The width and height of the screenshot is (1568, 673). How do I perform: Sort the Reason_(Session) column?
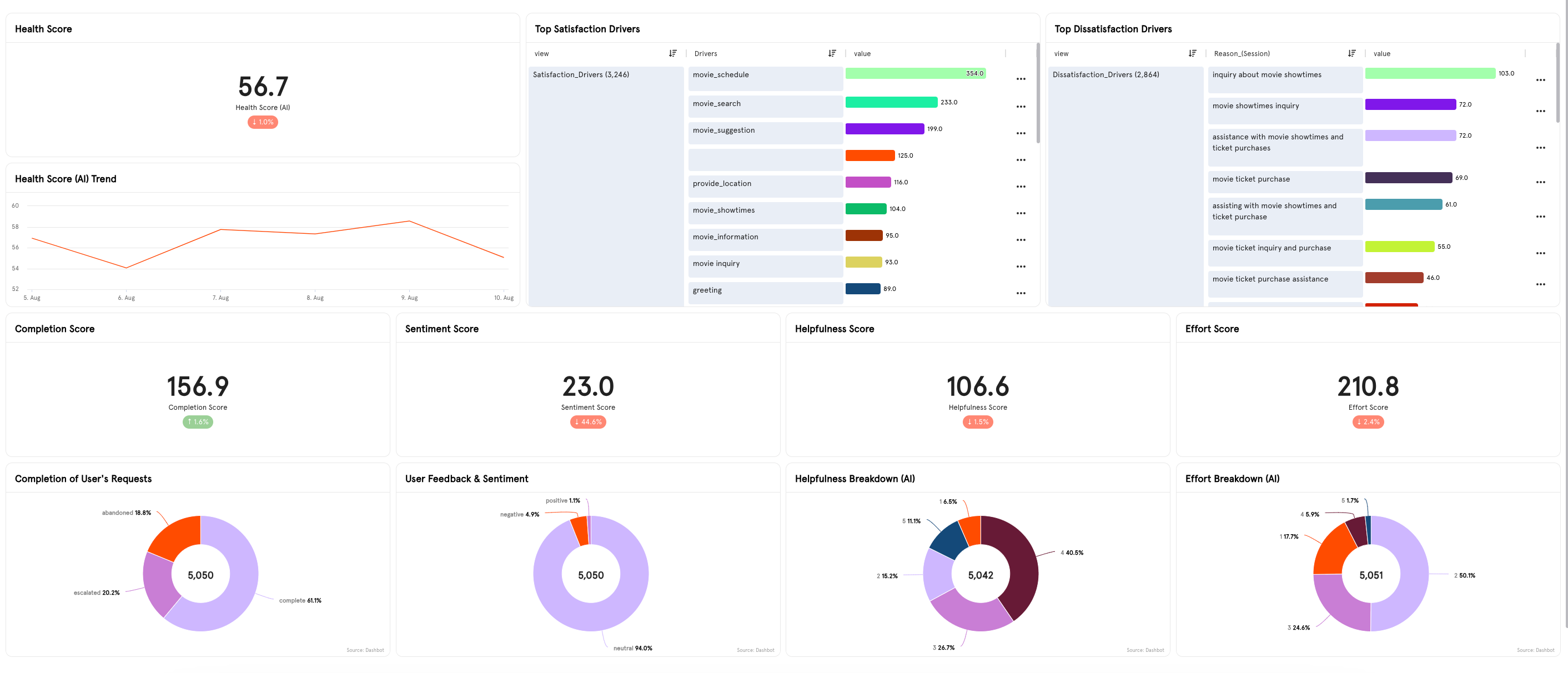coord(1352,53)
